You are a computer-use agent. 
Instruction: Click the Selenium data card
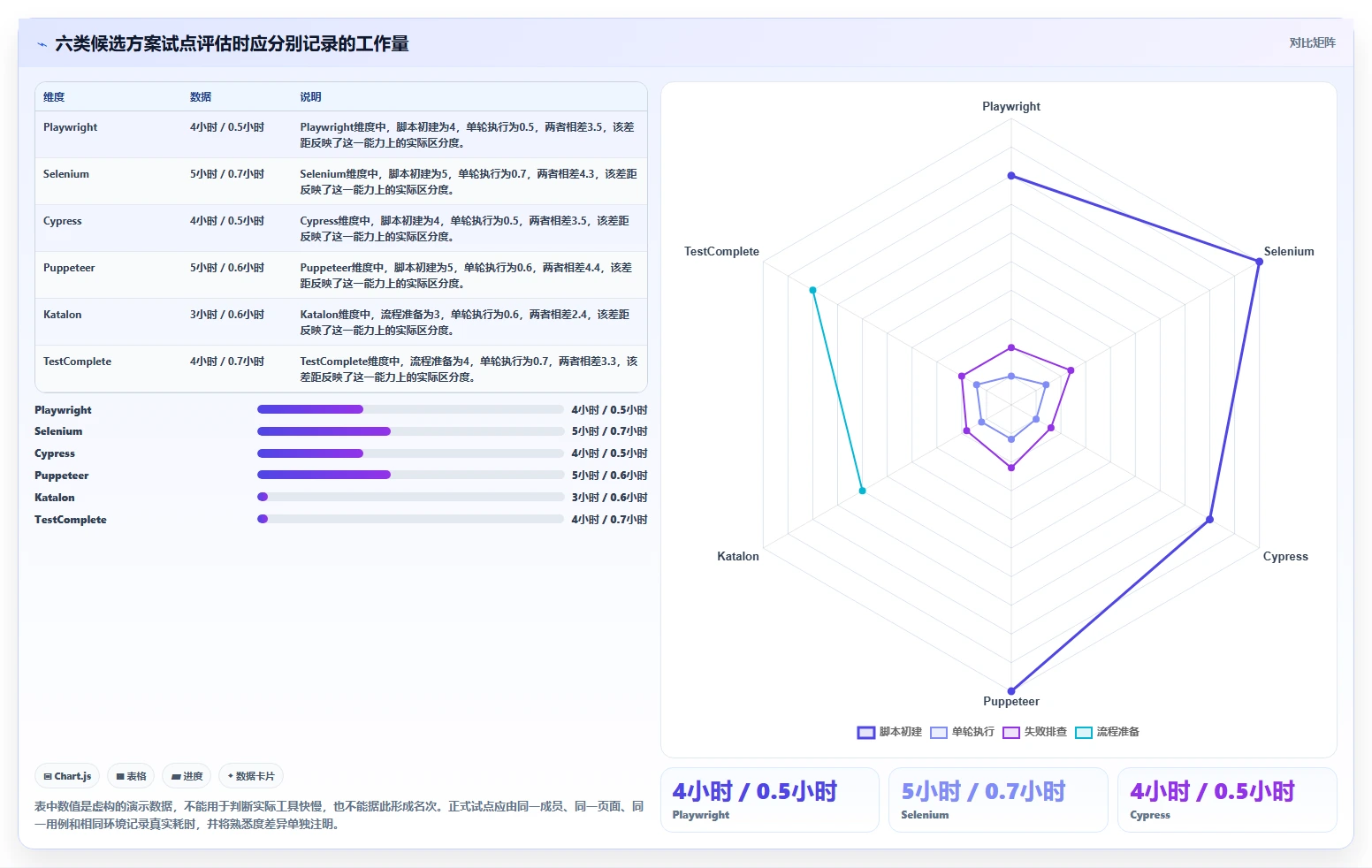click(998, 800)
